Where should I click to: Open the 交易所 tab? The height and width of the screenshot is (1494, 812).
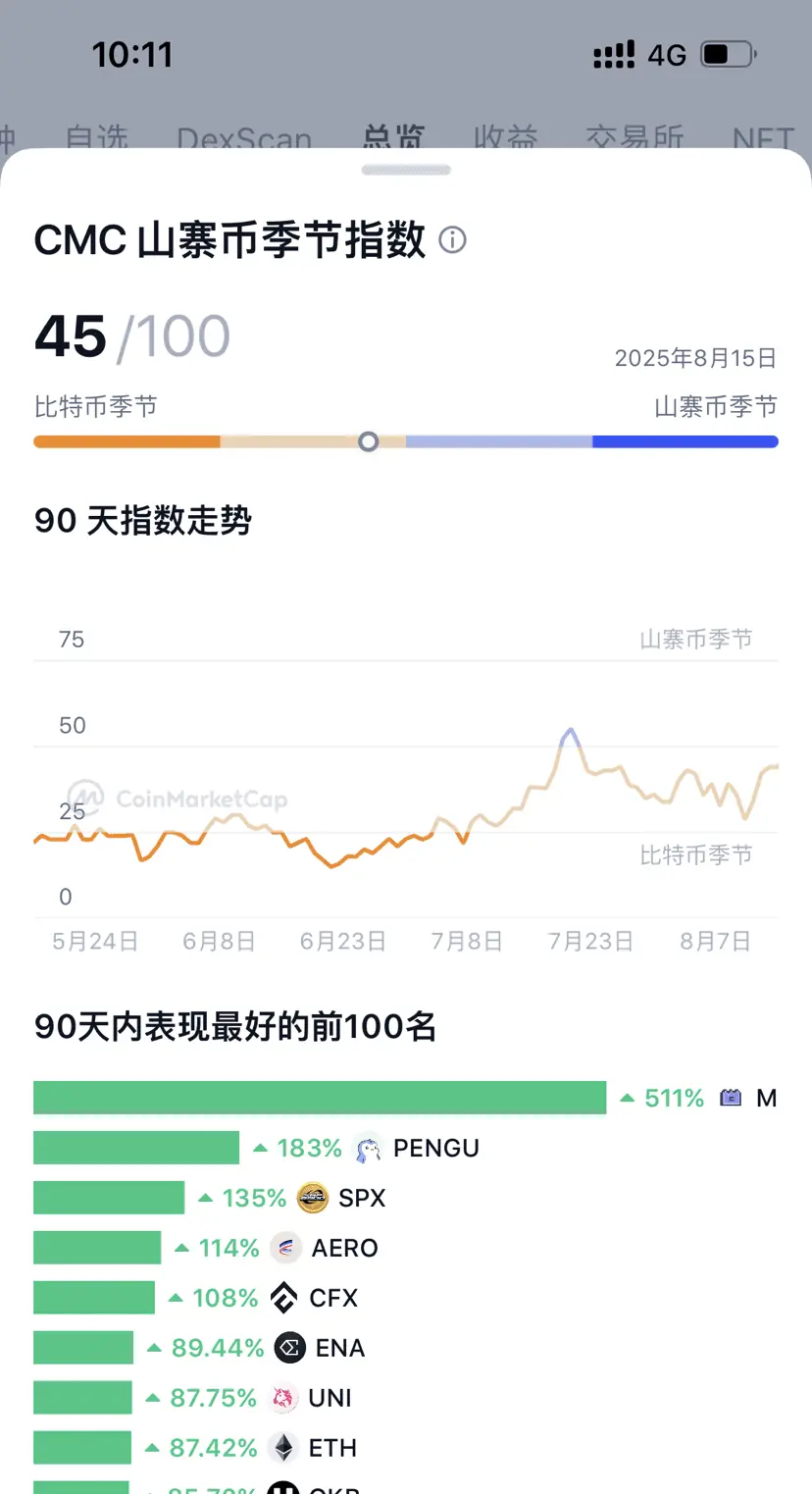click(x=634, y=138)
